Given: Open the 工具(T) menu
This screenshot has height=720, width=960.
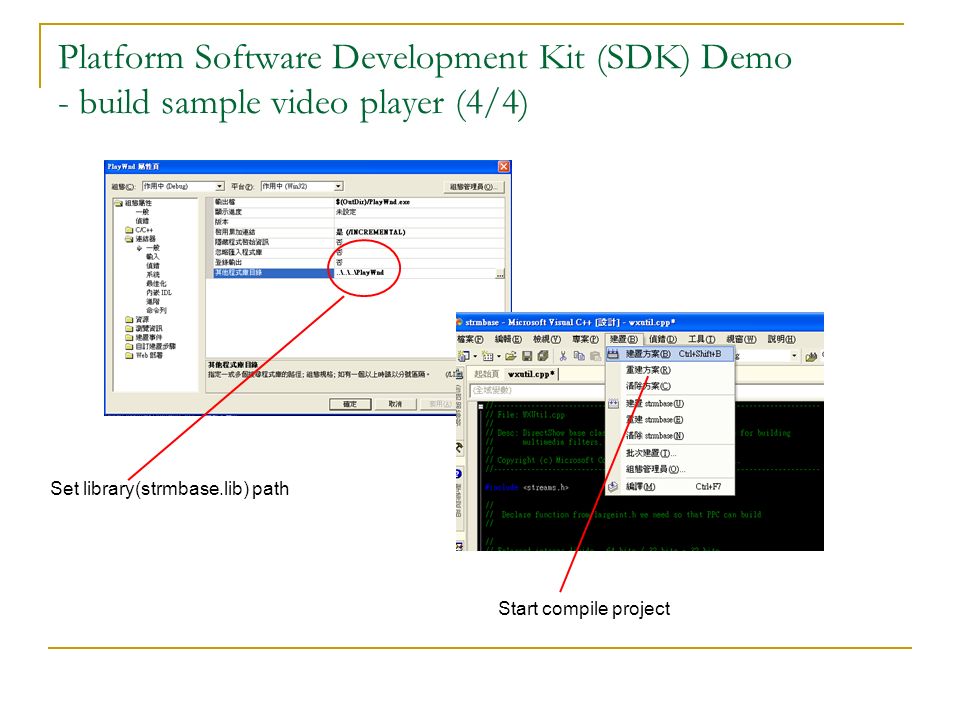Looking at the screenshot, I should click(701, 339).
